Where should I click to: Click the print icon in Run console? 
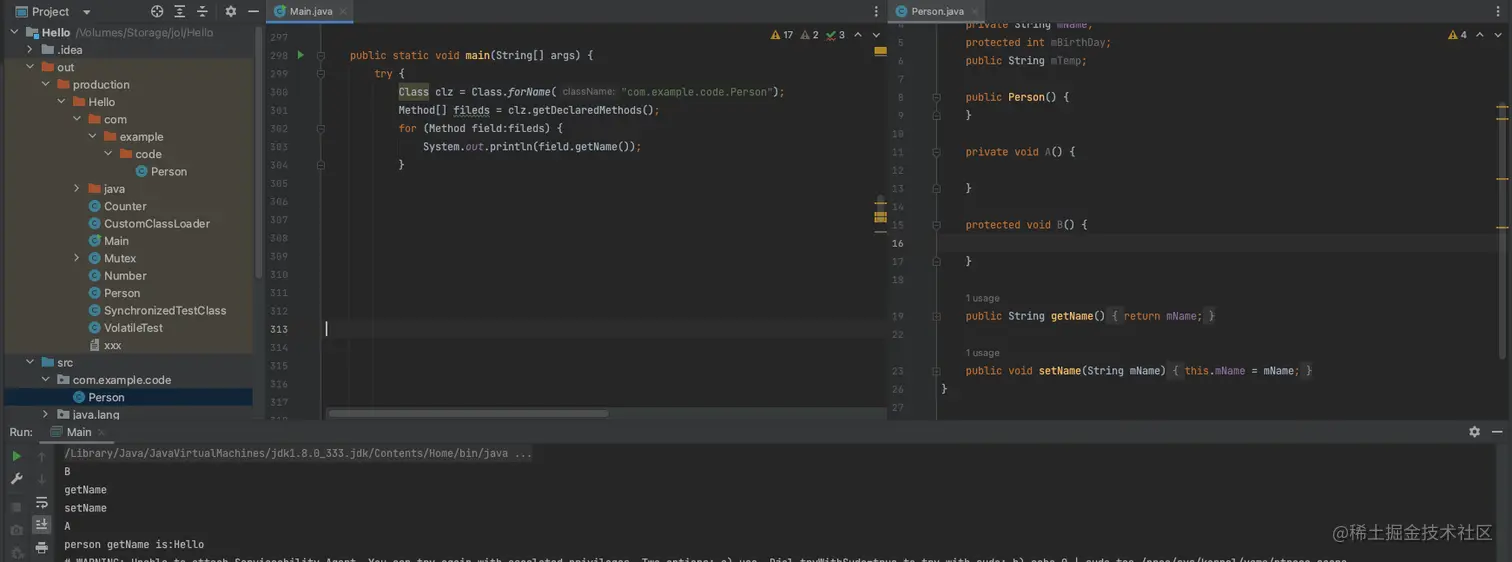click(x=41, y=548)
